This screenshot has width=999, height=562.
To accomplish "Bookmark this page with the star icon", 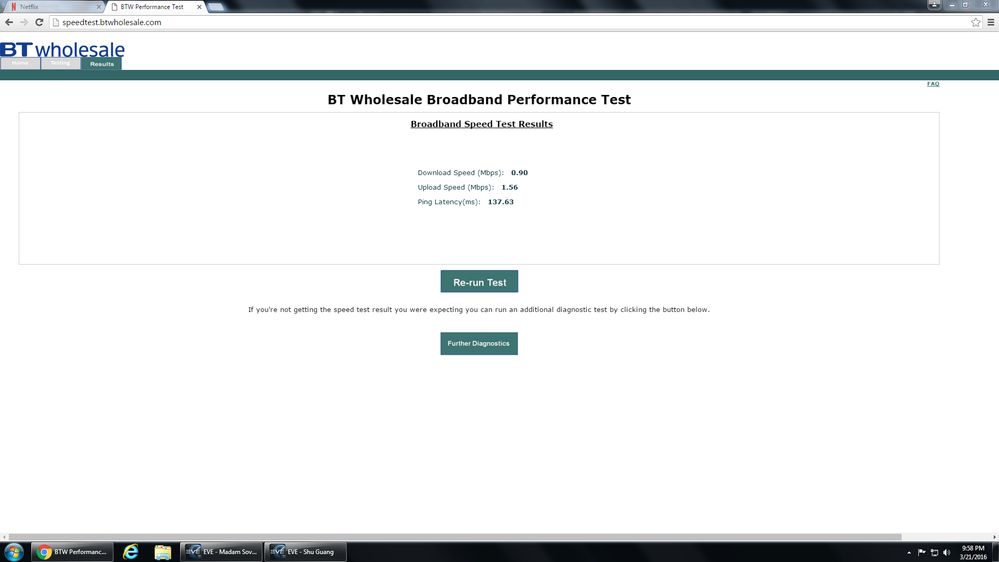I will [x=975, y=22].
